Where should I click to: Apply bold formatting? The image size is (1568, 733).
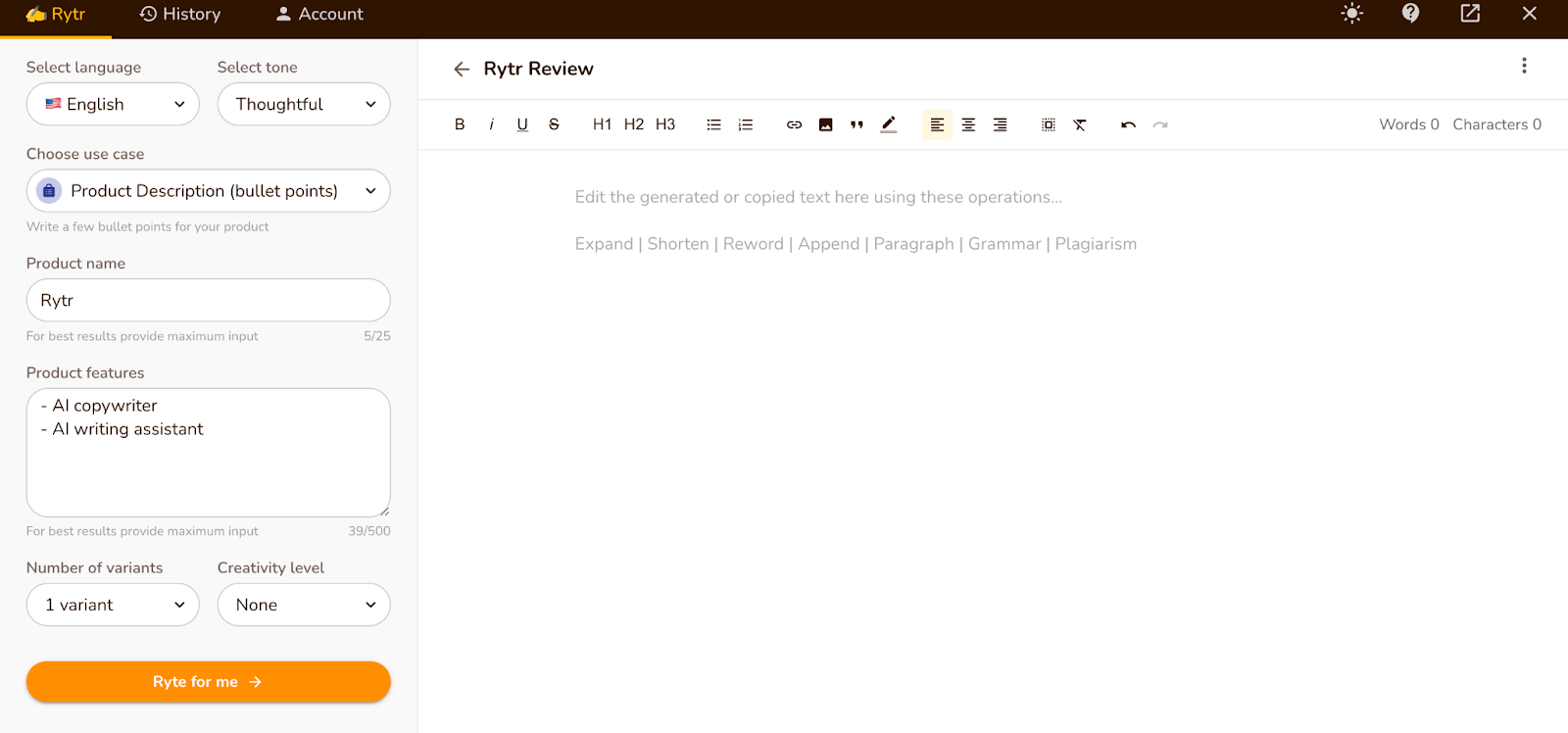[460, 124]
